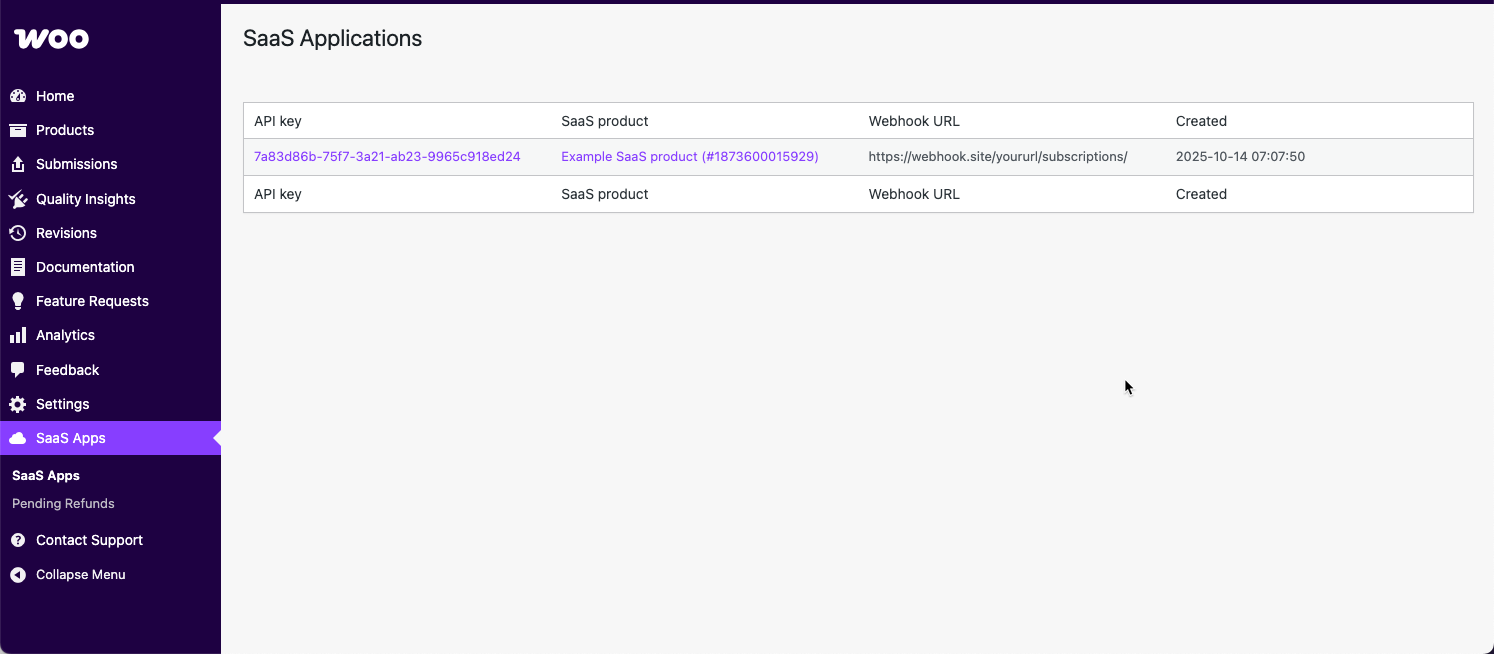1494x654 pixels.
Task: Open Pending Refunds in the sidebar submenu
Action: point(63,503)
